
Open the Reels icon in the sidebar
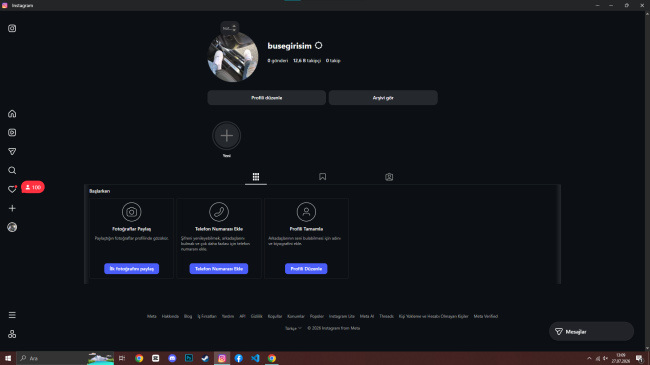coord(12,133)
